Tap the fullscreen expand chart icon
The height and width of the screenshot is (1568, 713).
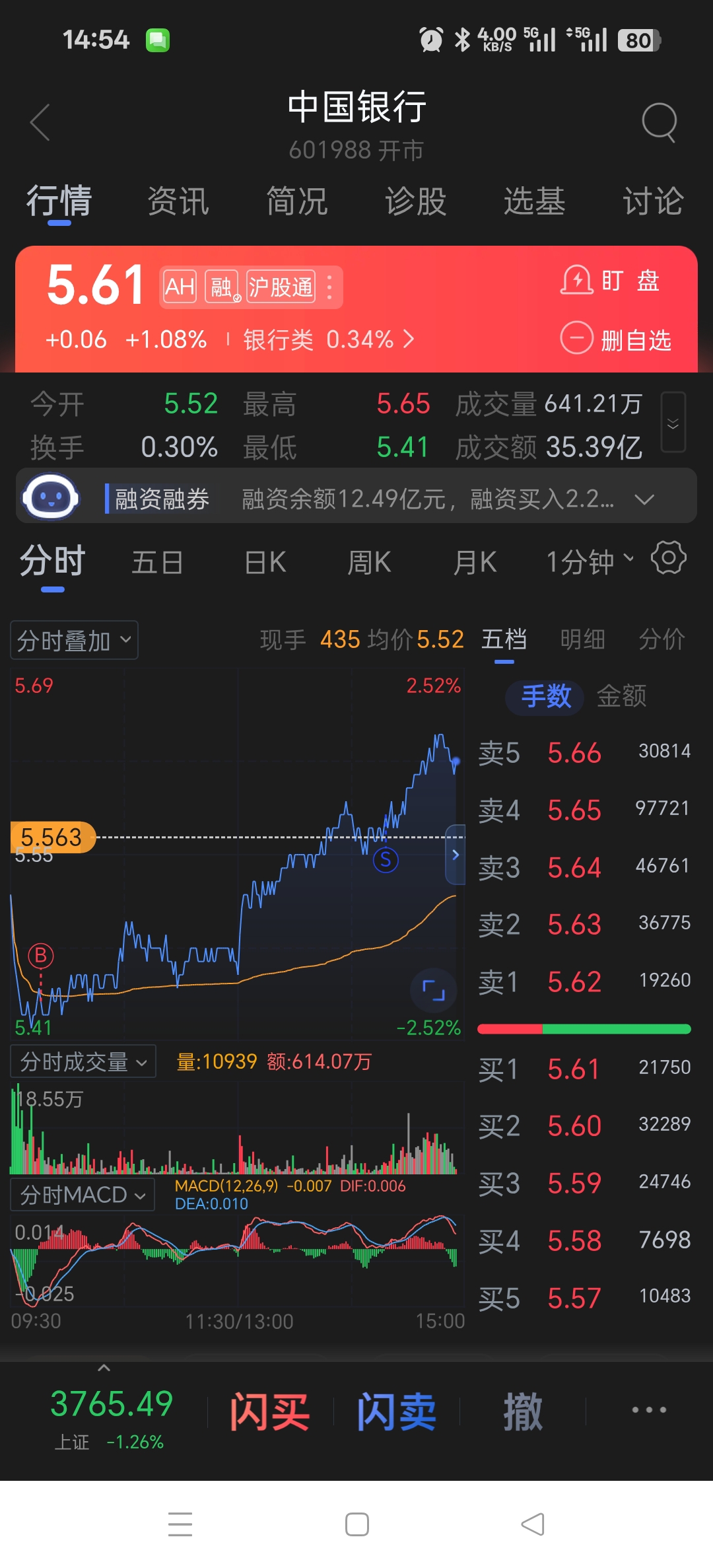pos(434,990)
